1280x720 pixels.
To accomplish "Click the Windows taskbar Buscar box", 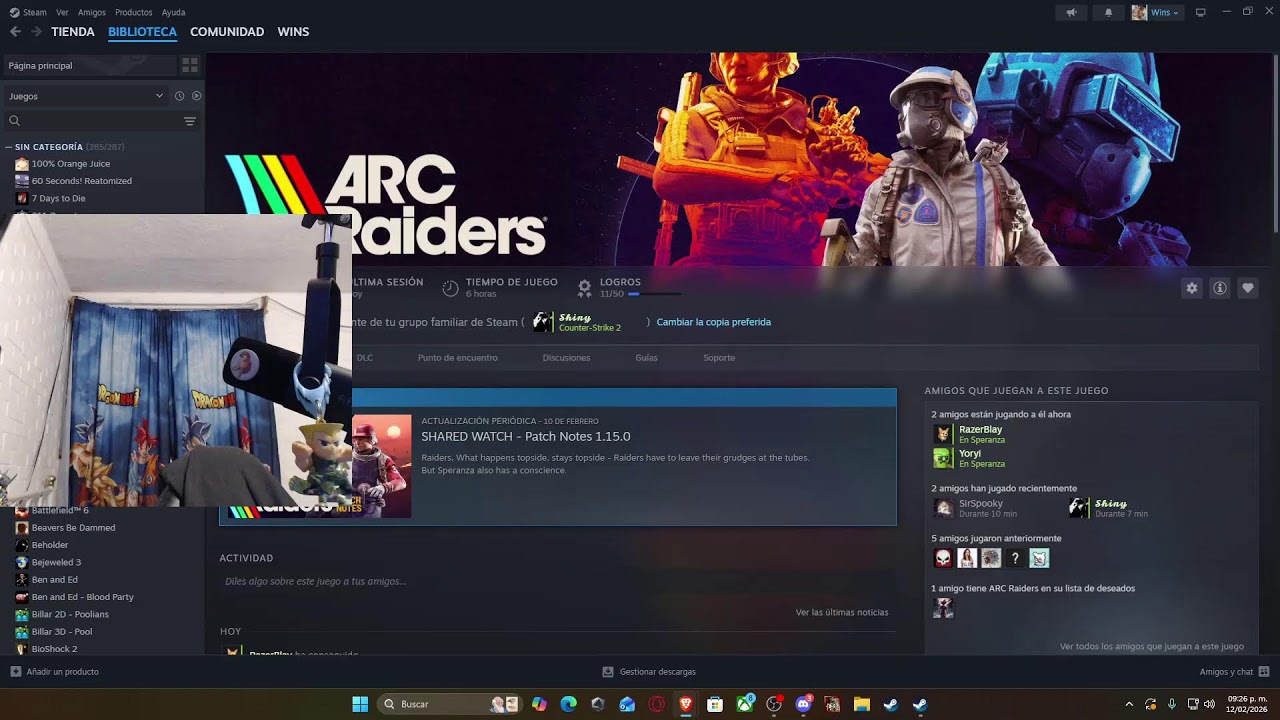I will point(451,704).
